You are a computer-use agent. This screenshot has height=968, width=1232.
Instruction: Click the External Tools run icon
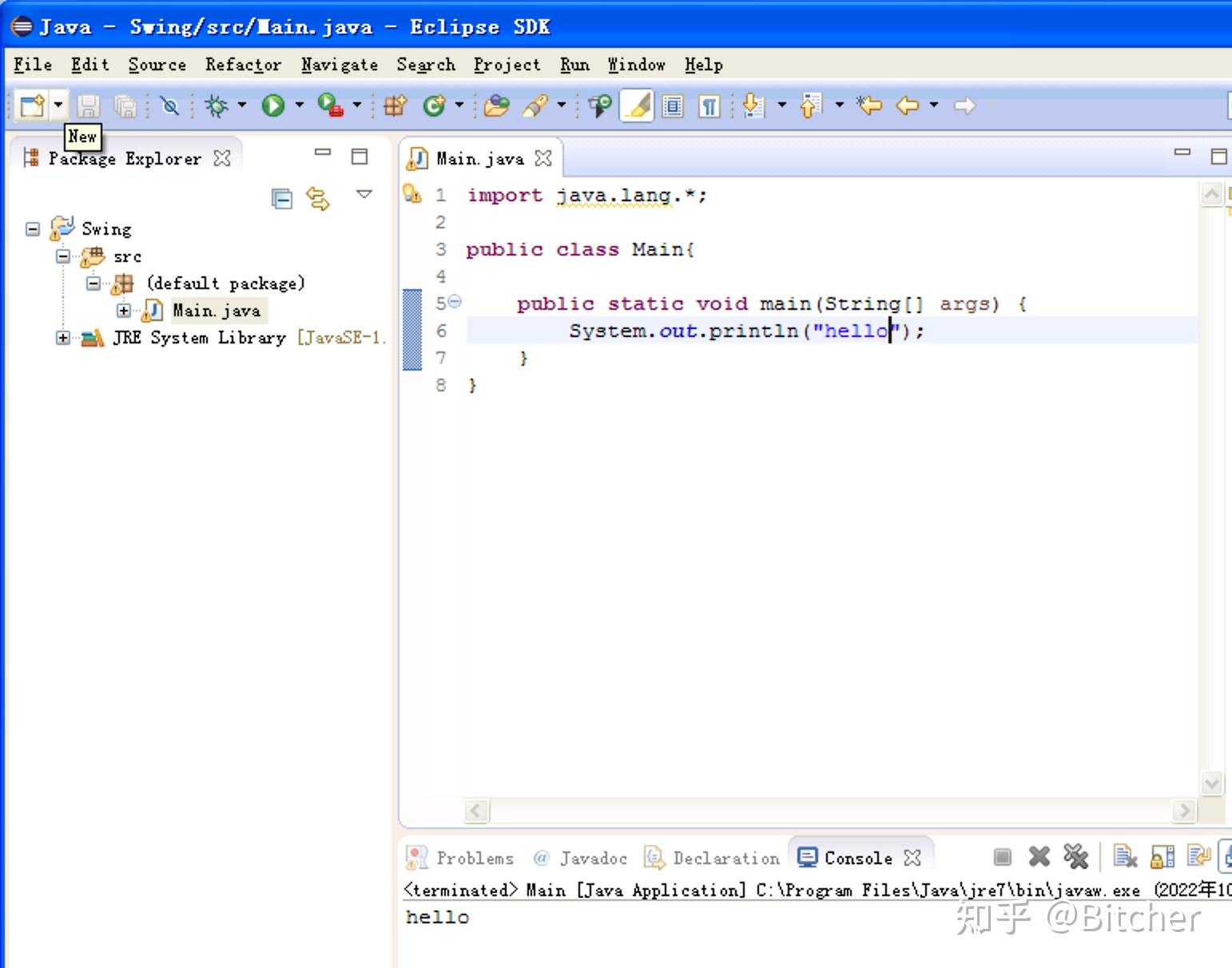coord(331,105)
